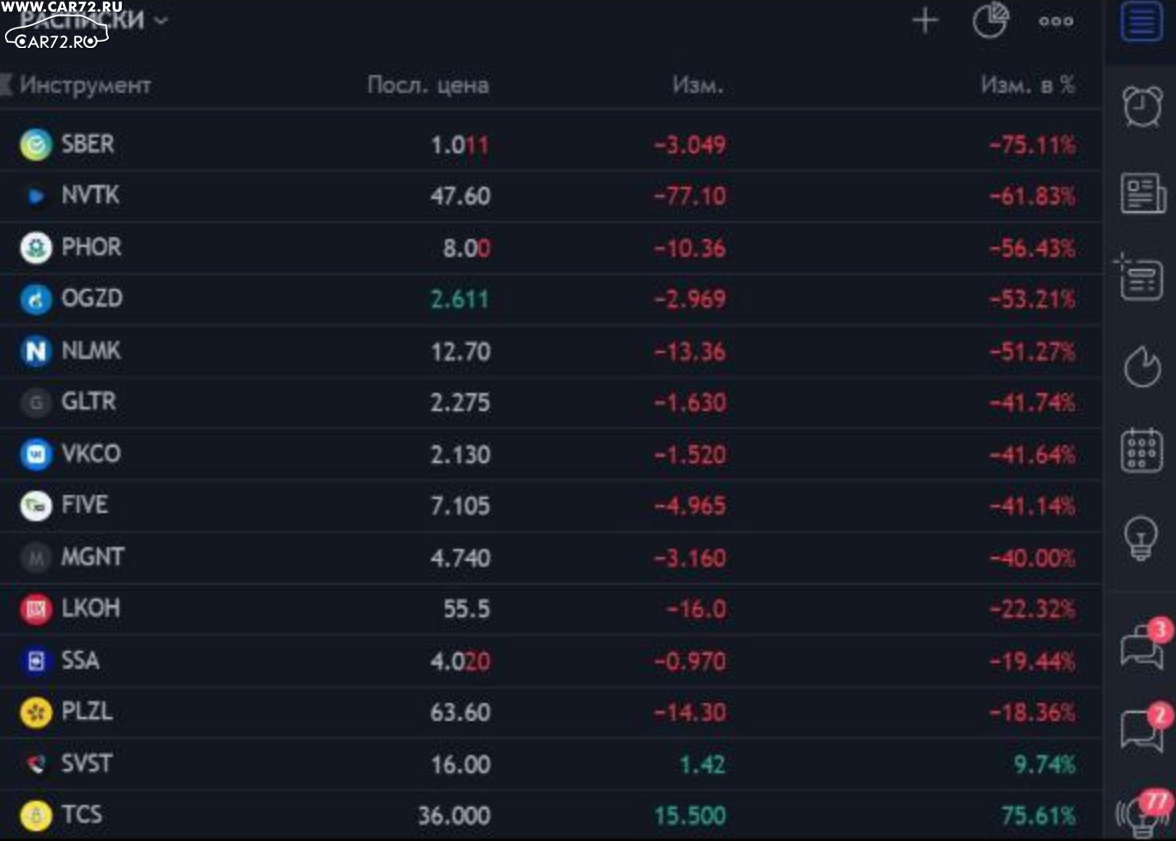Image resolution: width=1176 pixels, height=841 pixels.
Task: Select the SSA ticker name
Action: tap(80, 660)
